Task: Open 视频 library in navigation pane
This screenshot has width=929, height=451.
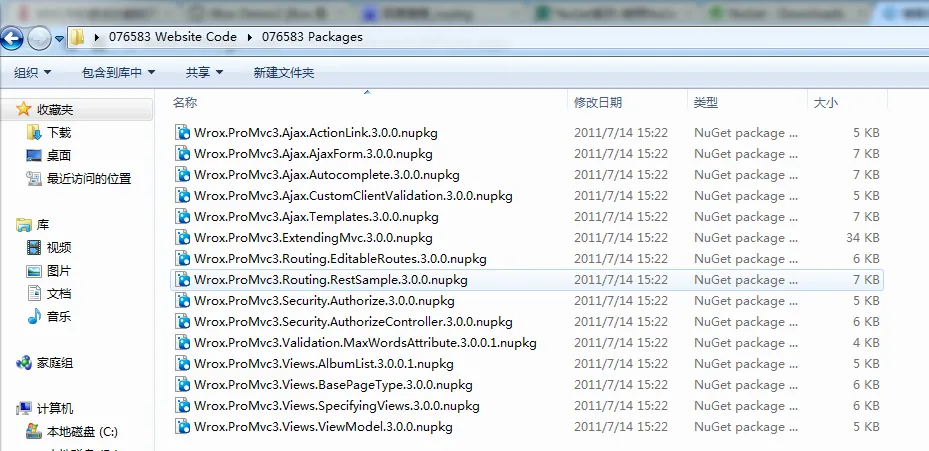Action: pos(49,247)
